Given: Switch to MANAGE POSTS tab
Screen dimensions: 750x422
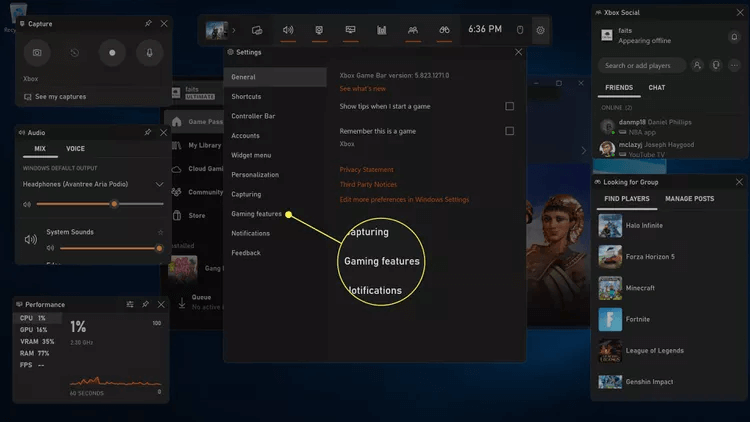Looking at the screenshot, I should [689, 199].
